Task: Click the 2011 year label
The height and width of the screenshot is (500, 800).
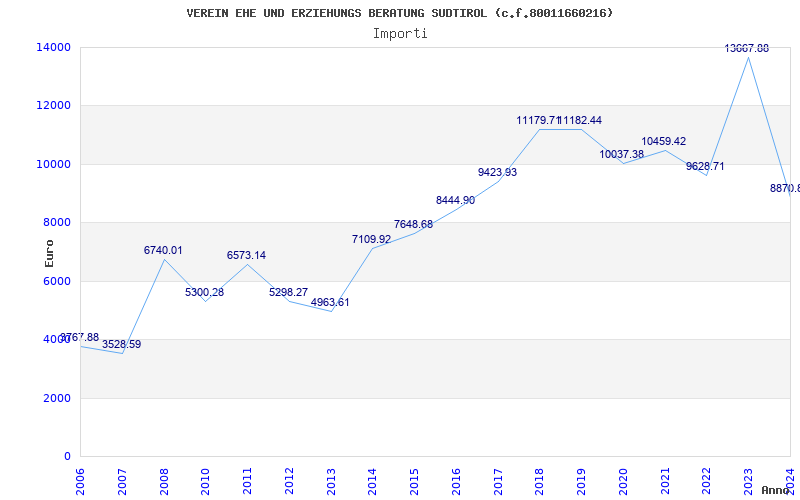Action: point(247,481)
